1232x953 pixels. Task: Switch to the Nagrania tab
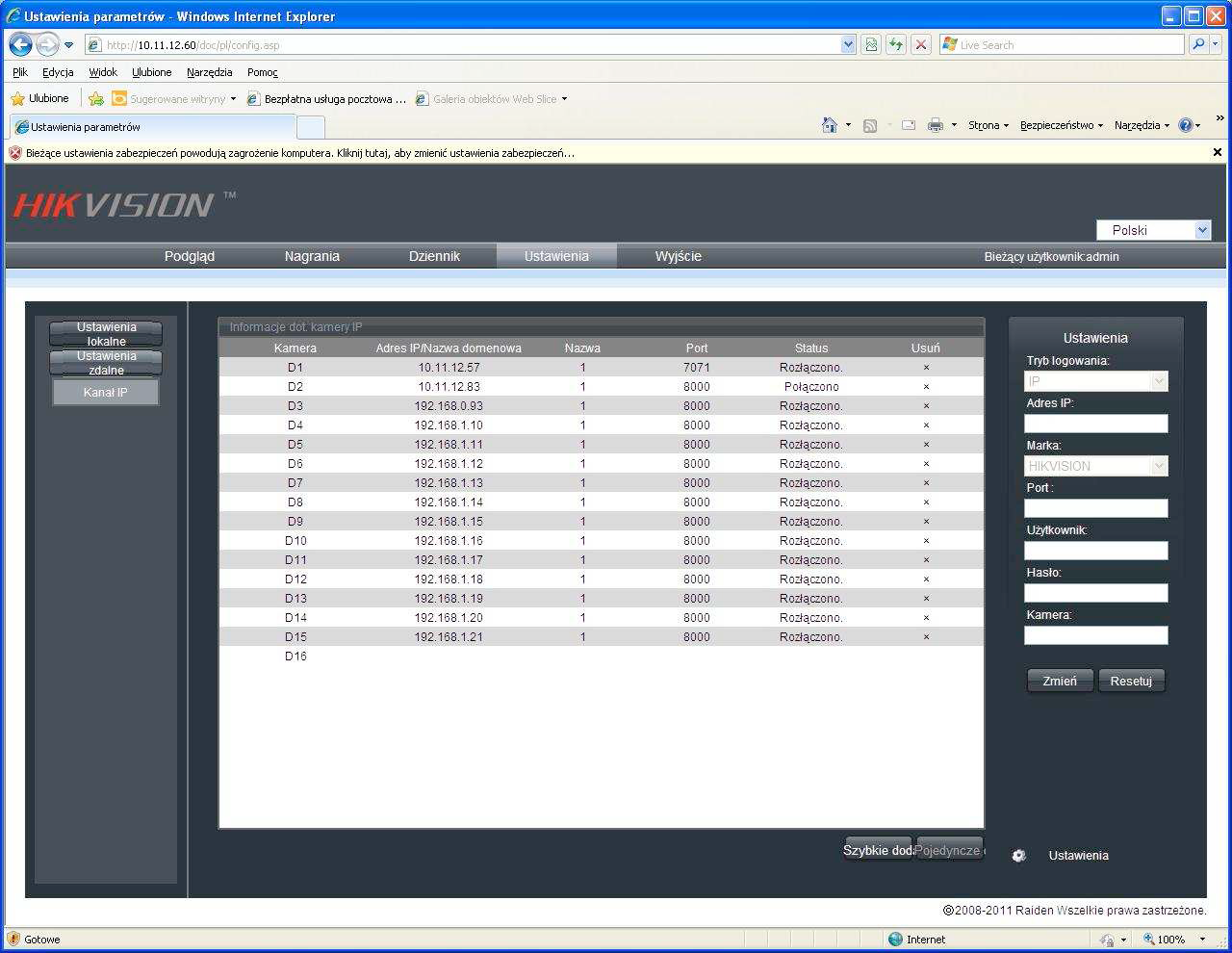click(312, 256)
